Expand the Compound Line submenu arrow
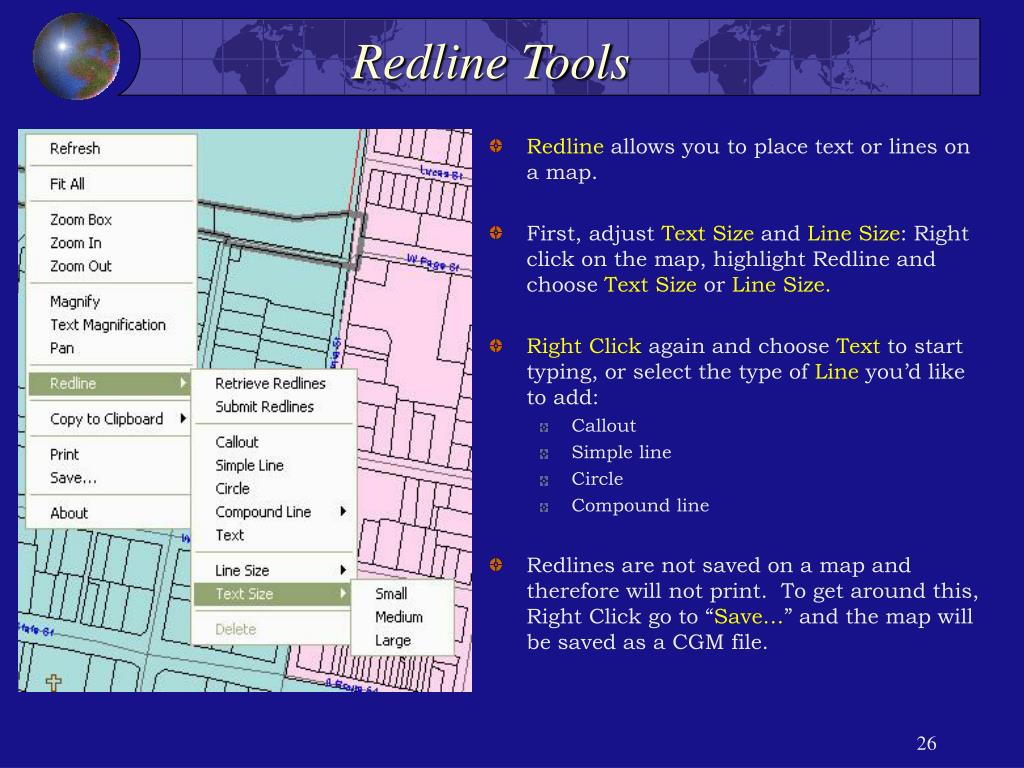The image size is (1024, 768). tap(343, 511)
